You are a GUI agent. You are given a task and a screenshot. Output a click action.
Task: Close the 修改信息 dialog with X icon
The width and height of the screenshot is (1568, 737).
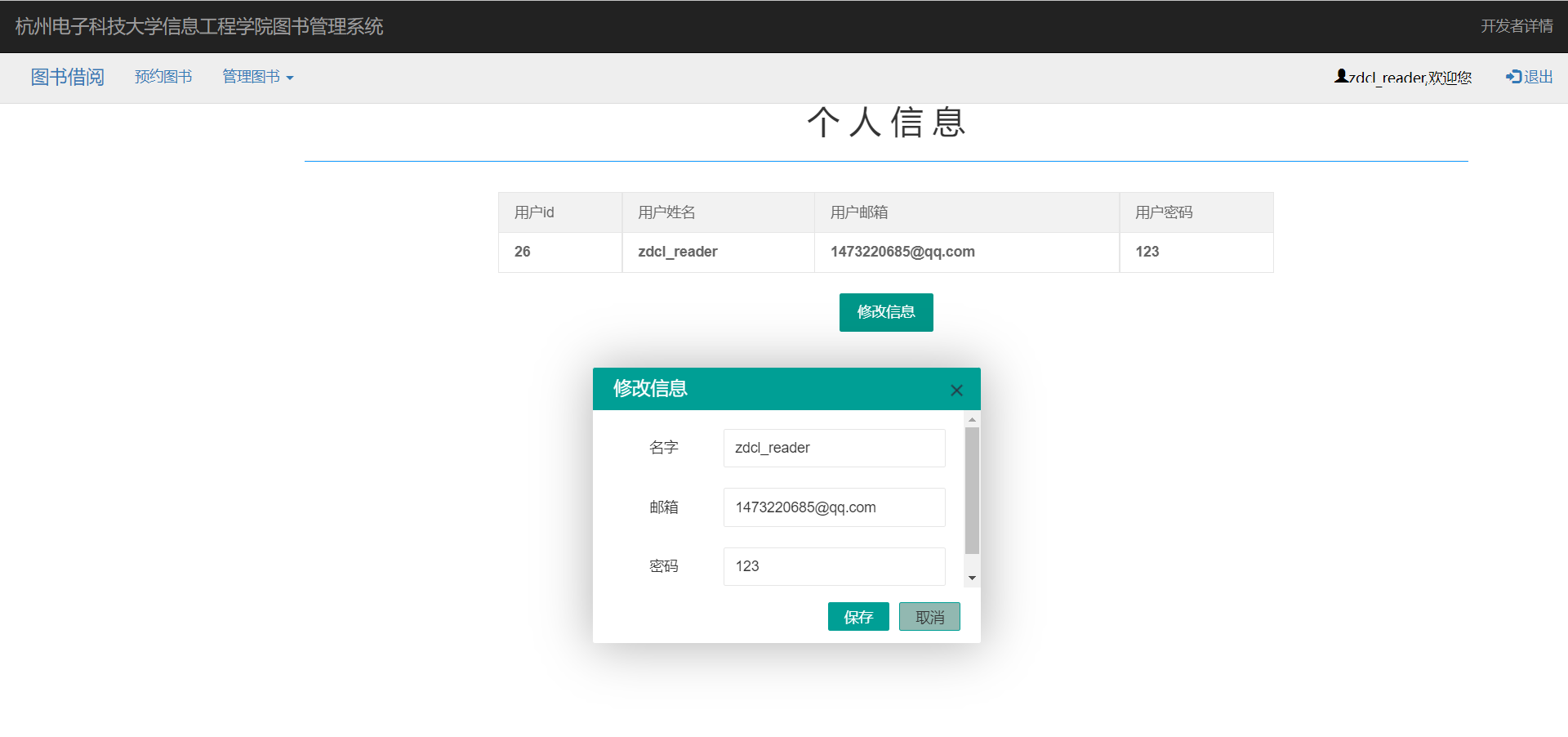click(956, 391)
